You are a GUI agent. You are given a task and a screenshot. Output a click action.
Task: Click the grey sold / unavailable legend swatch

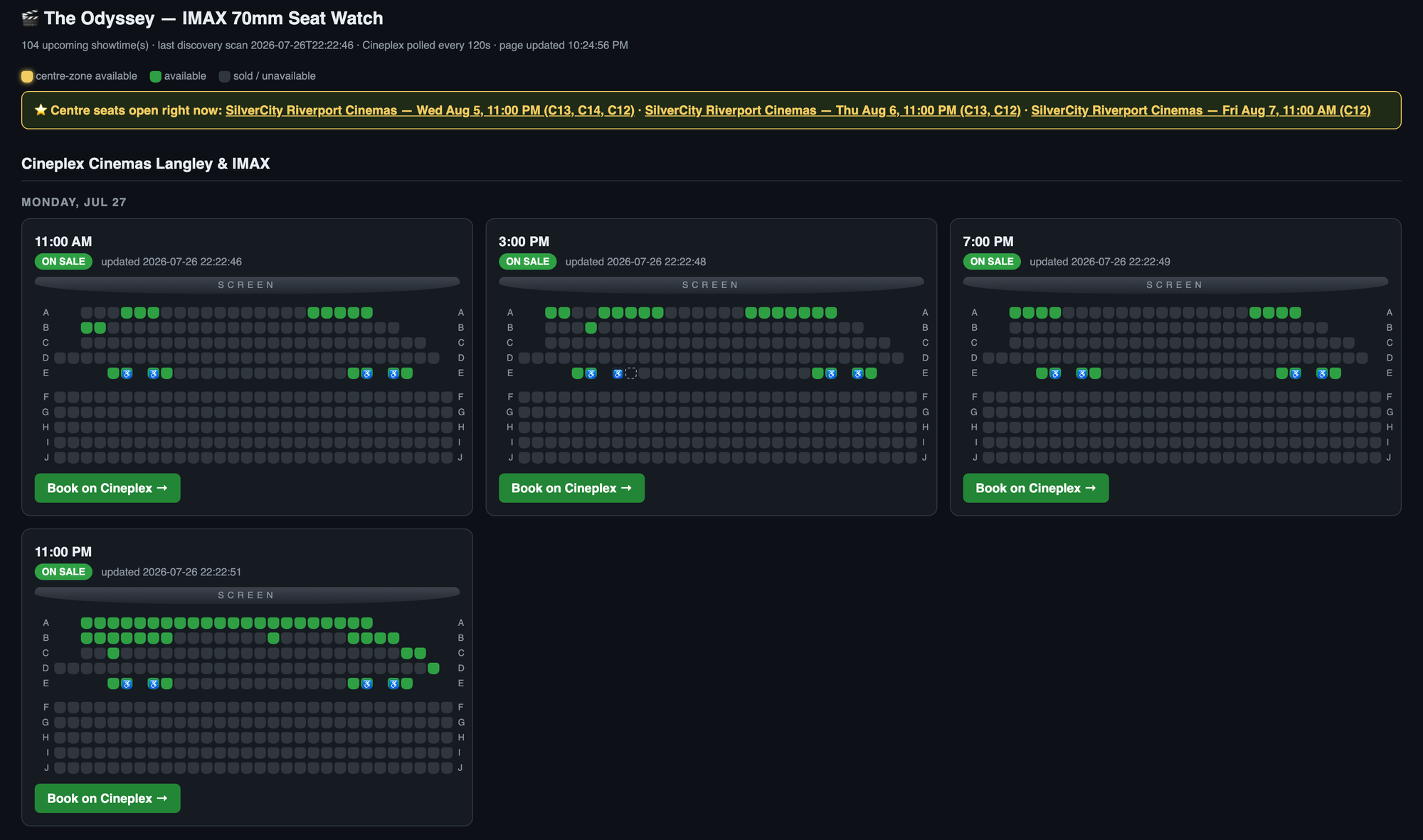tap(224, 77)
